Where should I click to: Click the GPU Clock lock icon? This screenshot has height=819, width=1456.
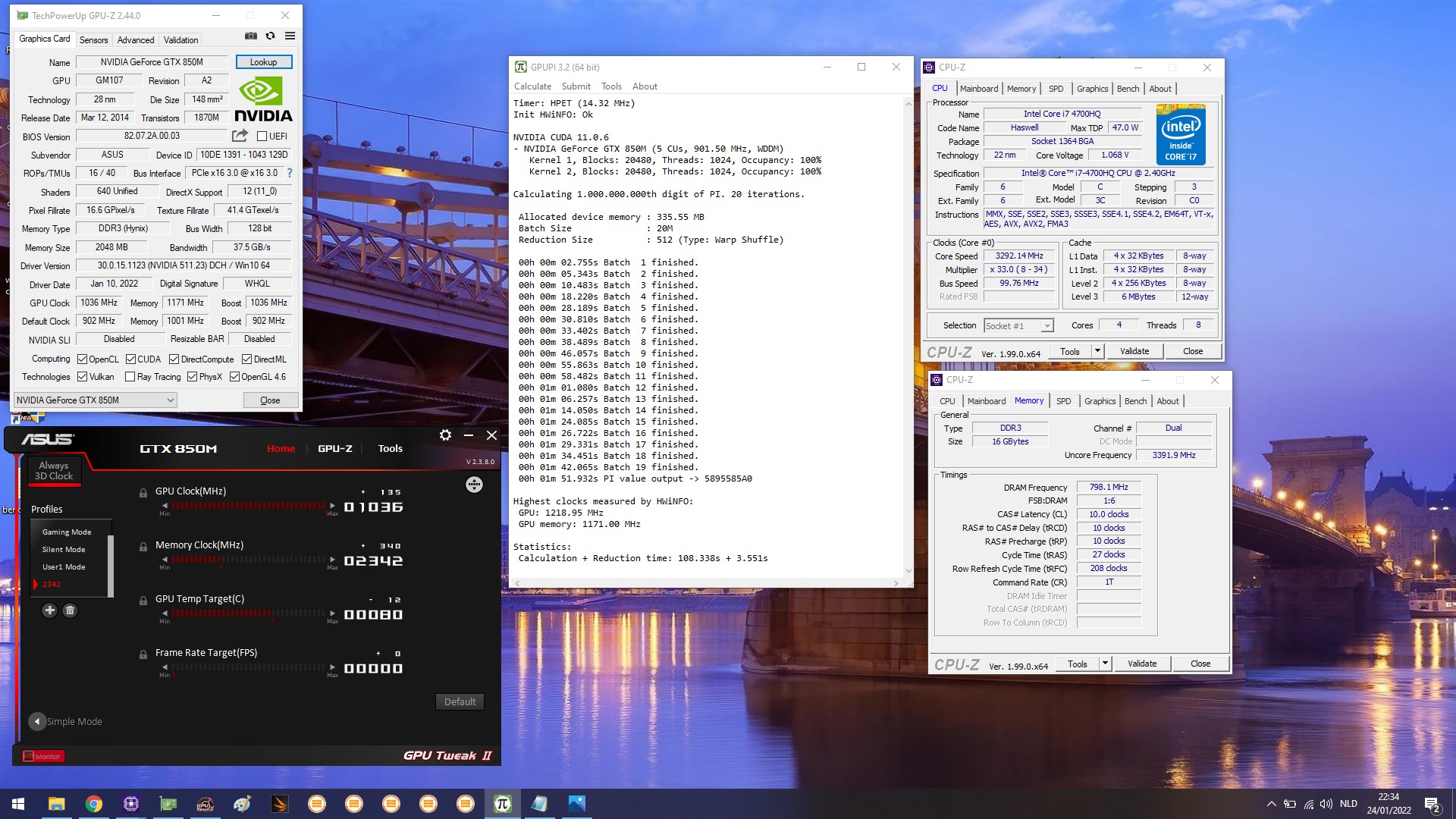pos(143,492)
